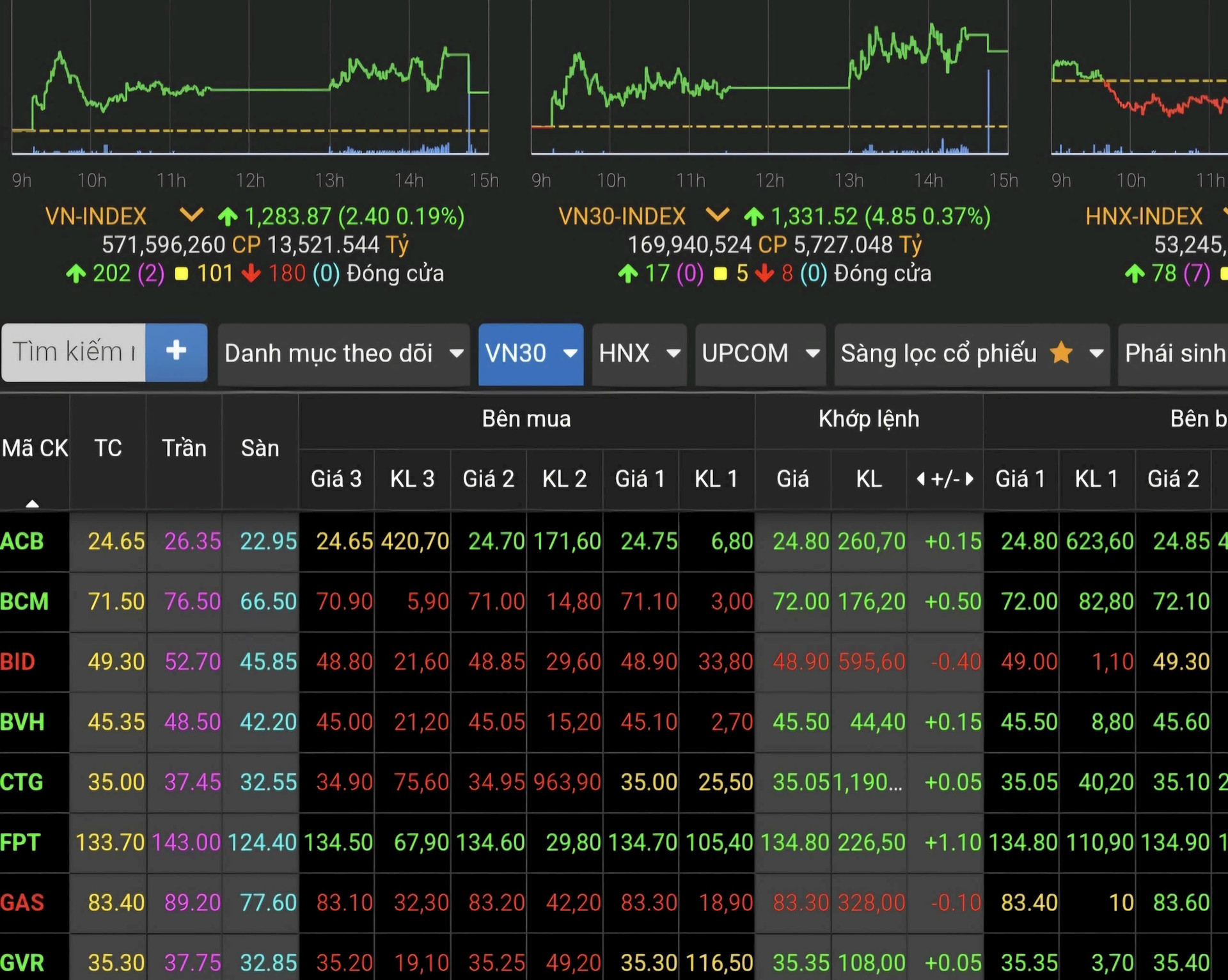The width and height of the screenshot is (1228, 980).
Task: Click the VN30-INDEX title label
Action: point(622,216)
